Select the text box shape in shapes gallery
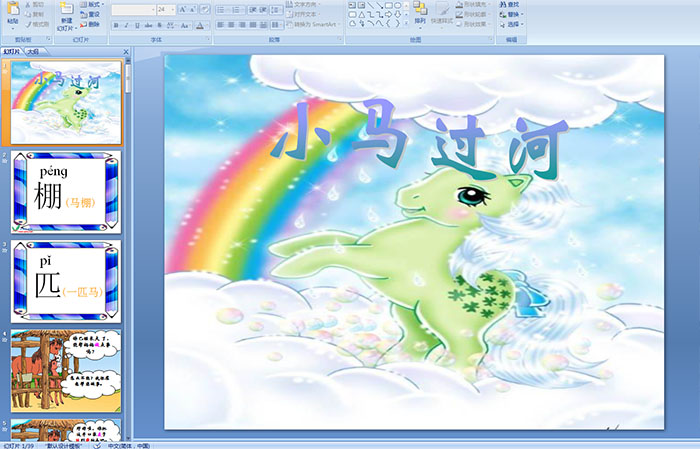 352,5
